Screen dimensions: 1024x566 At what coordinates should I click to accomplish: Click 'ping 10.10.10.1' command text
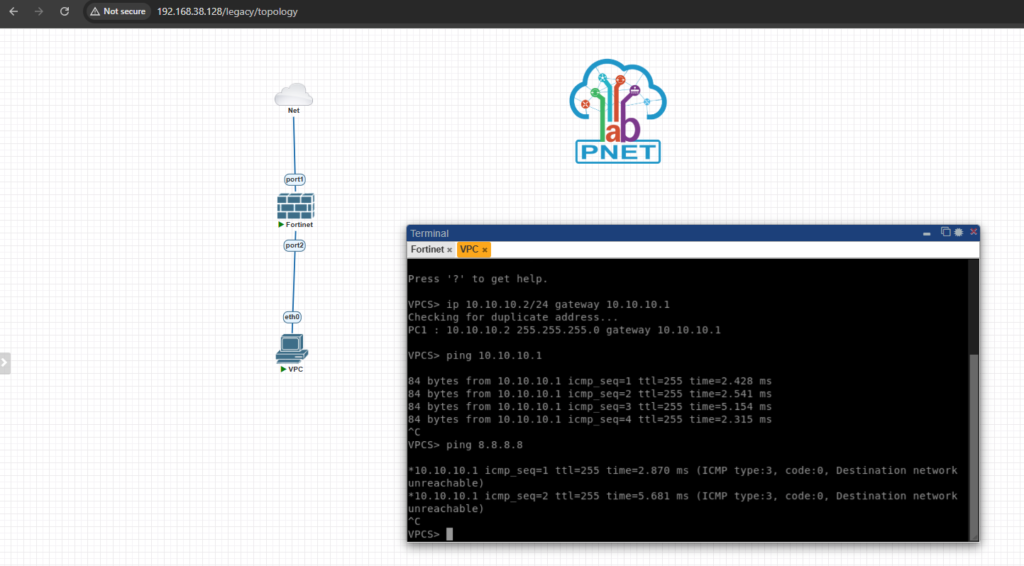(494, 356)
